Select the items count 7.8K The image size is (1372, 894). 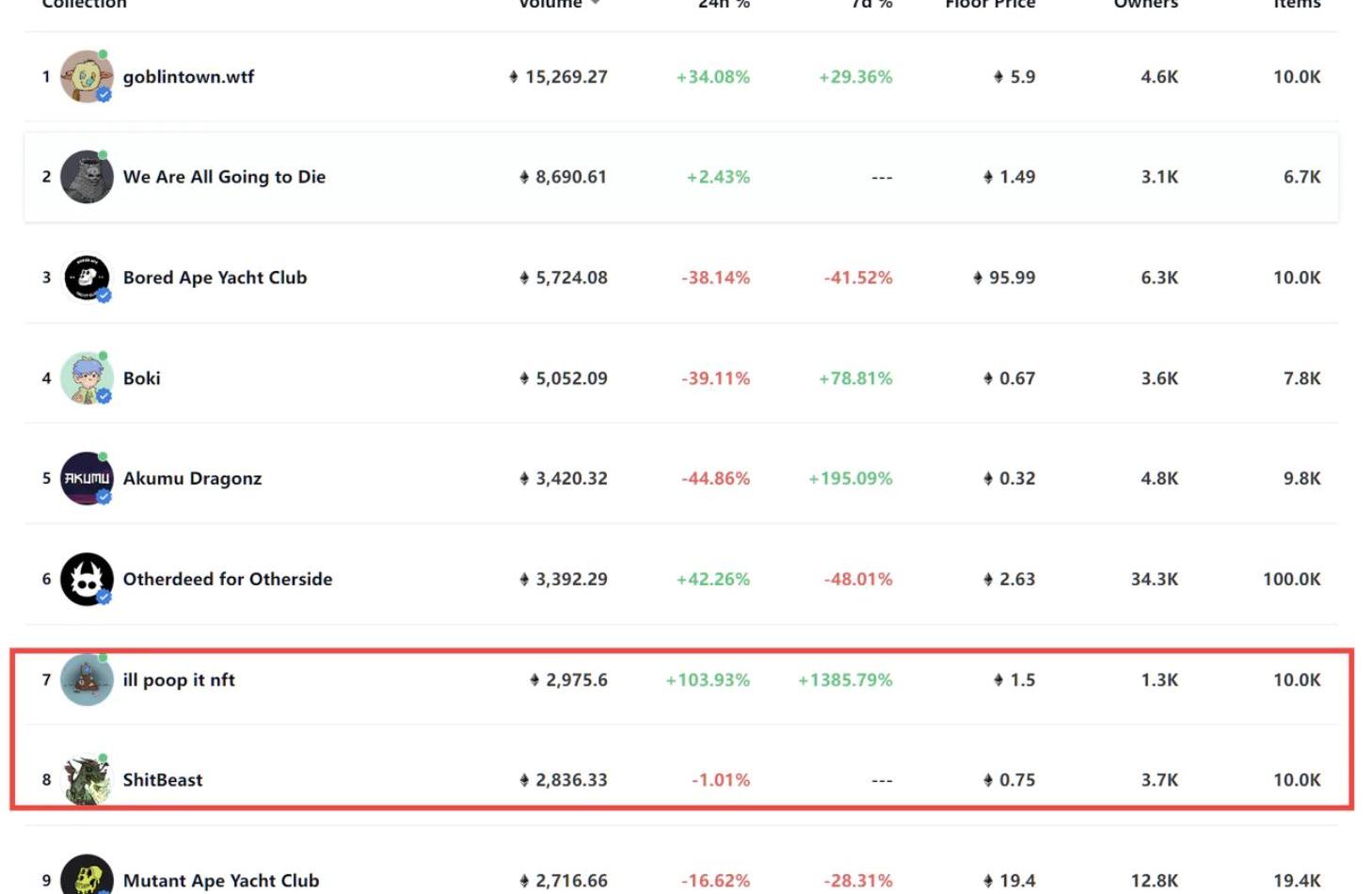[1302, 378]
